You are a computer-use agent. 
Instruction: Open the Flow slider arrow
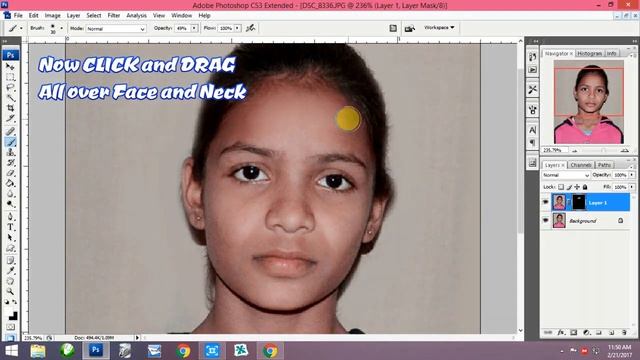[x=237, y=28]
